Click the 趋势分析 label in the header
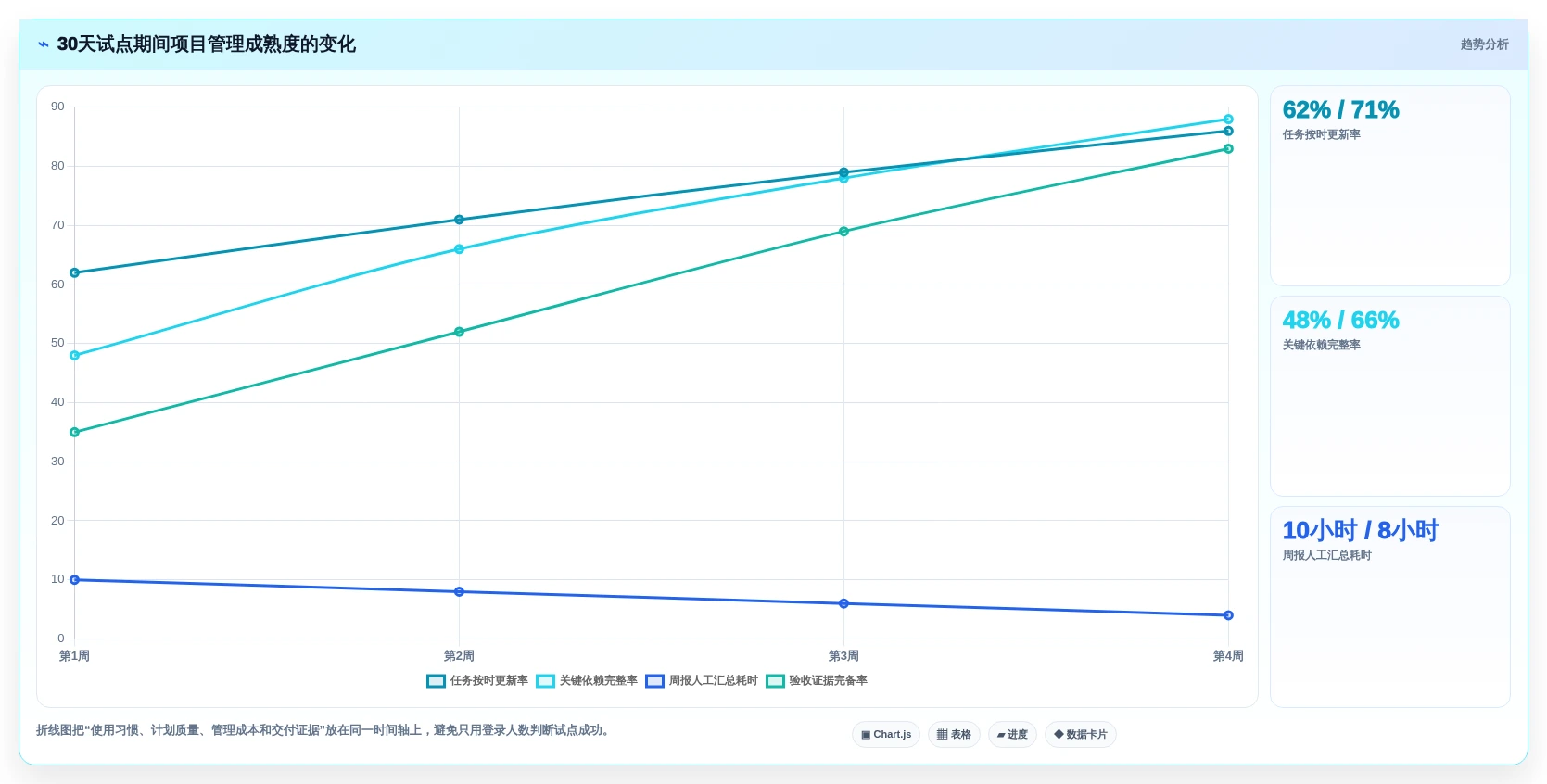 (x=1484, y=44)
